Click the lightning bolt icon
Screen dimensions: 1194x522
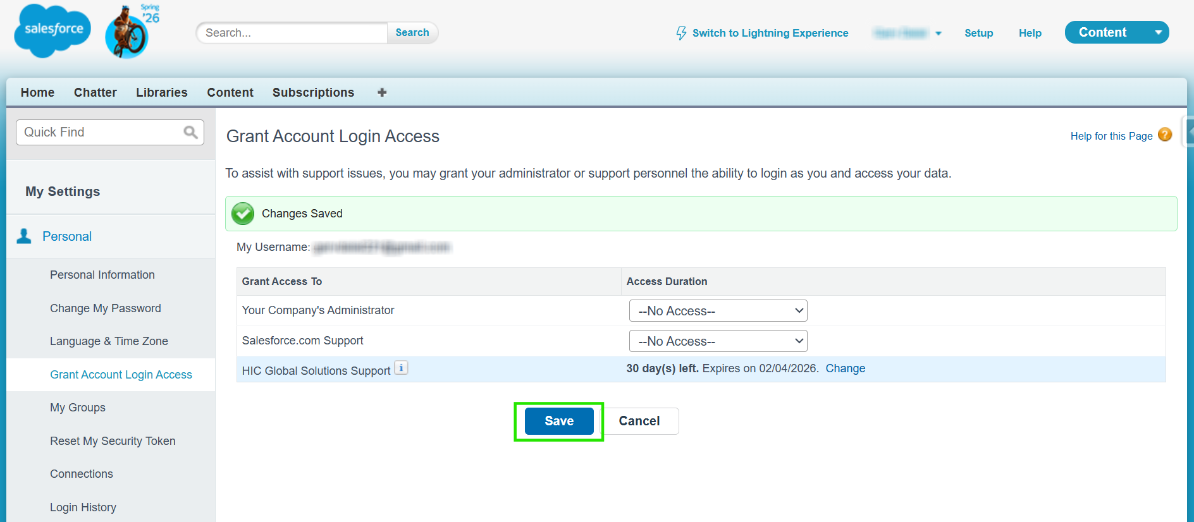pos(682,33)
